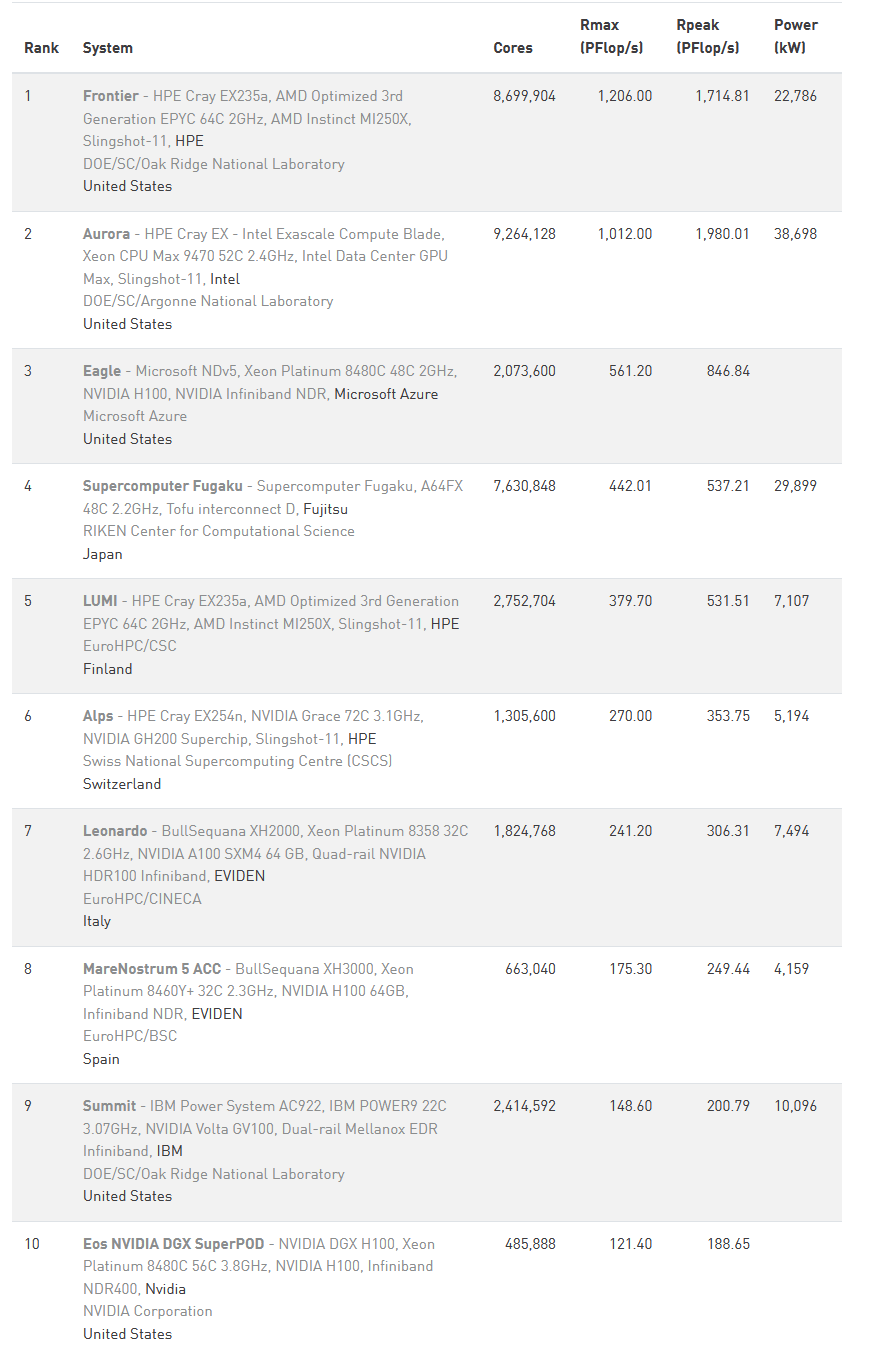Open the Frontier system link

tap(111, 96)
